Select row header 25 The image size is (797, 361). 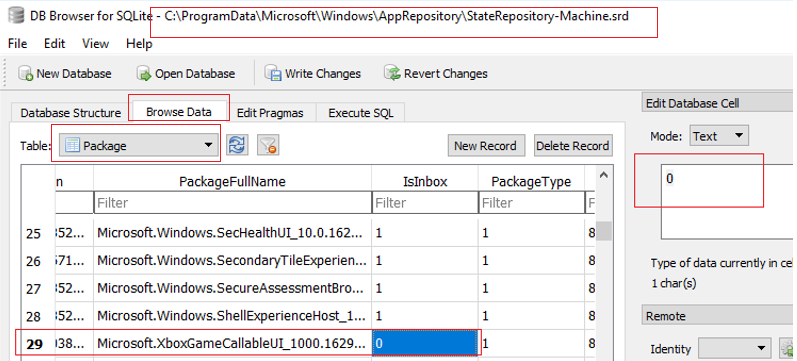34,233
